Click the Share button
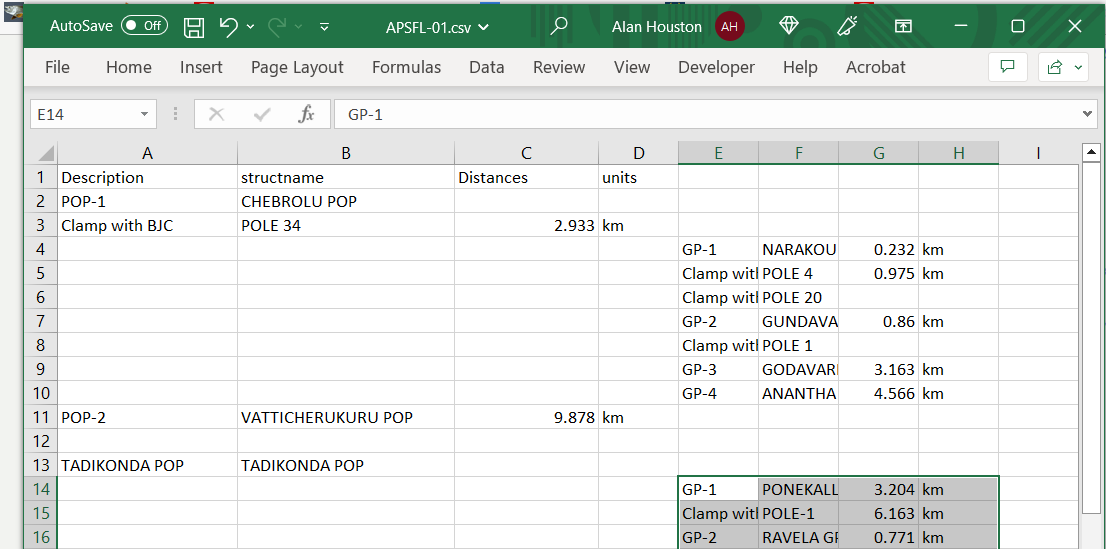This screenshot has height=549, width=1106. coord(1054,67)
